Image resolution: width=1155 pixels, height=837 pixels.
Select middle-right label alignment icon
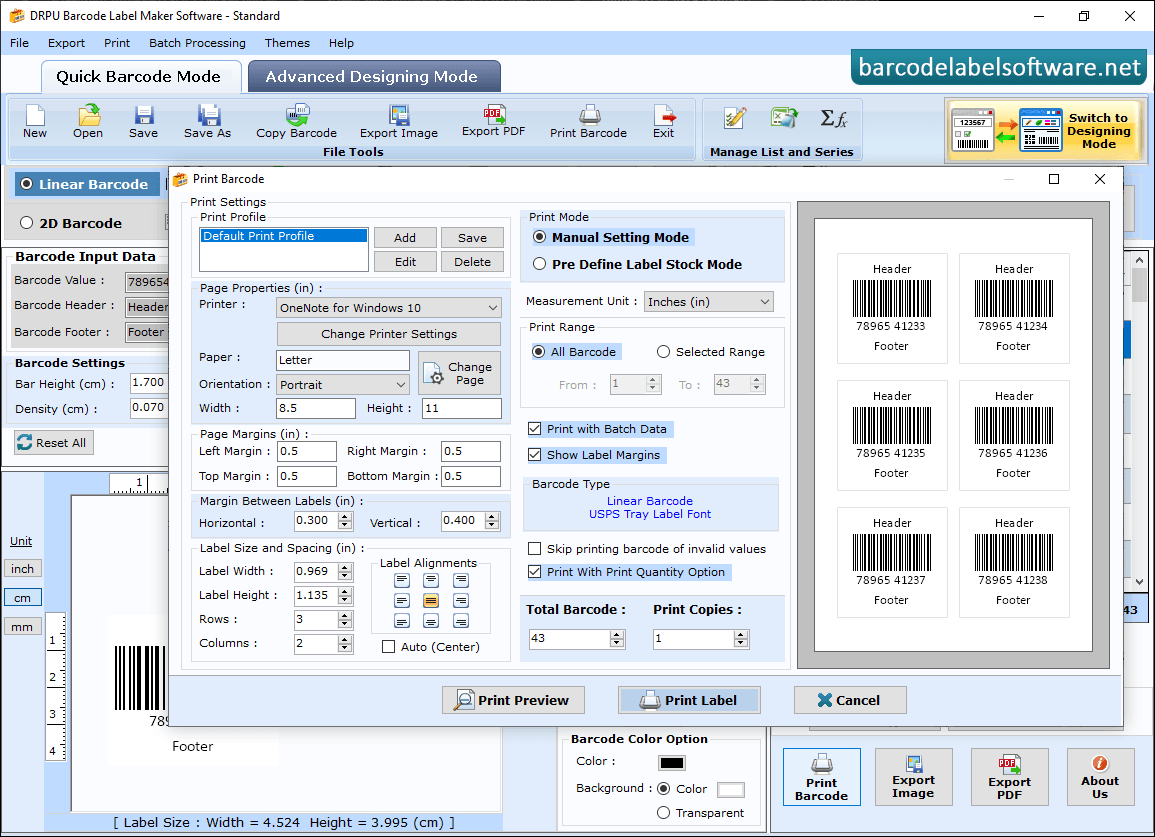pos(461,601)
